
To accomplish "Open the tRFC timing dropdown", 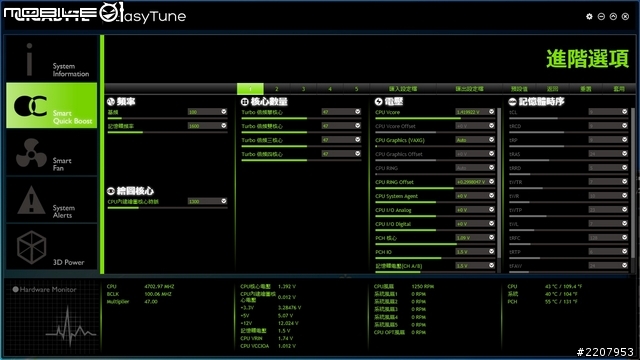I will [624, 237].
